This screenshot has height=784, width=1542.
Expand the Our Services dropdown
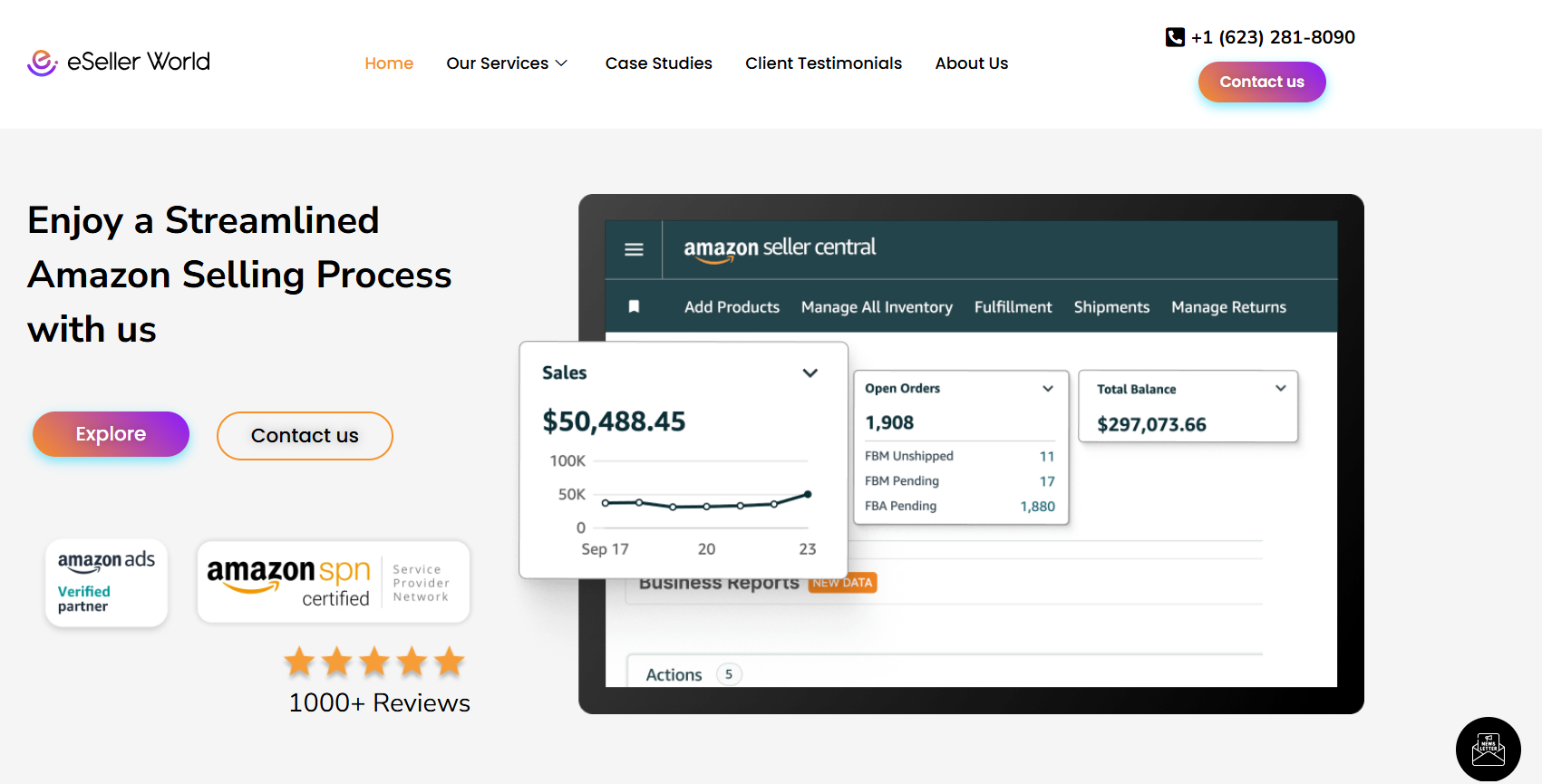click(x=507, y=63)
